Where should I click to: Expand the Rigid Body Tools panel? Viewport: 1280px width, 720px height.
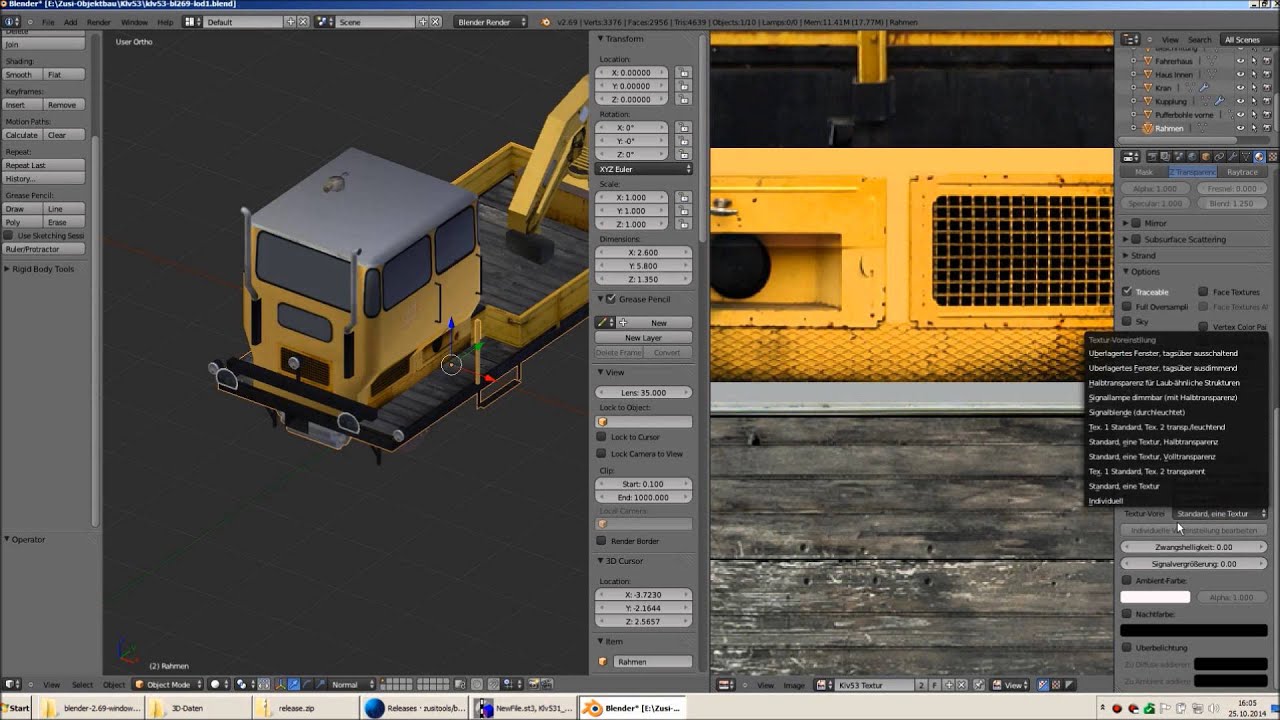coord(43,269)
